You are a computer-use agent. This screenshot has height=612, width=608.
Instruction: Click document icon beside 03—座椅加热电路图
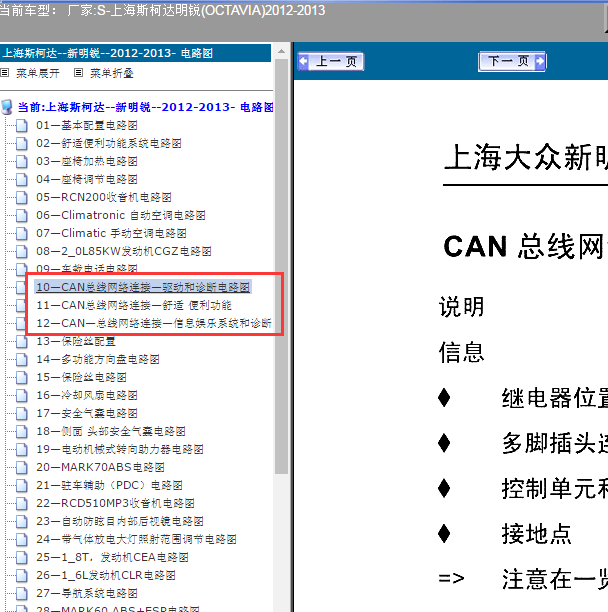point(22,162)
